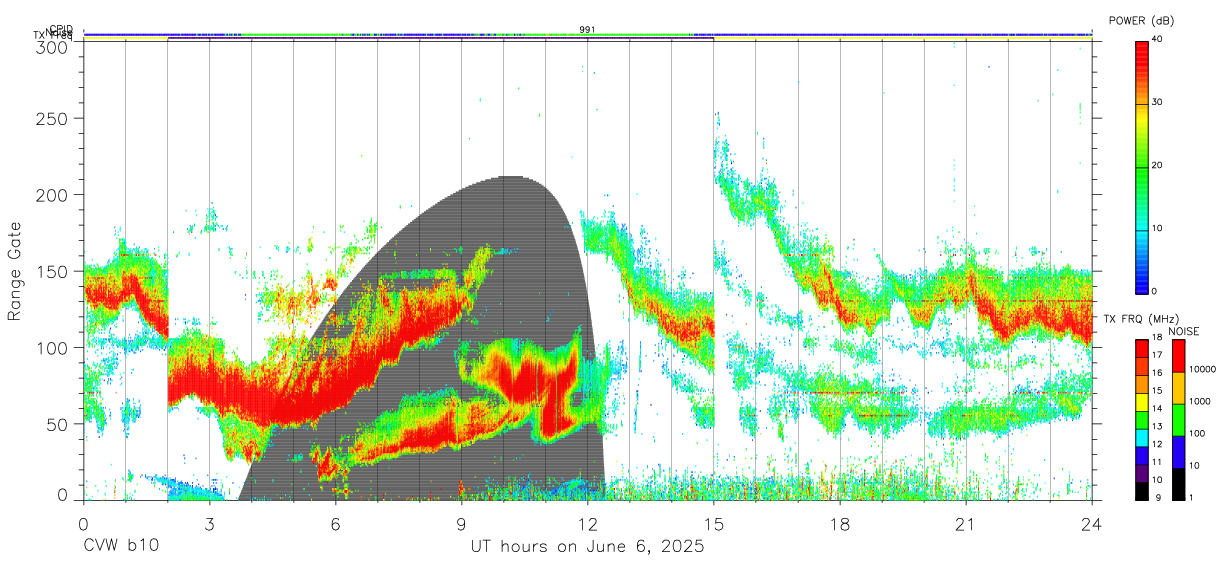The width and height of the screenshot is (1228, 567).
Task: Click the 200 tick on Range Gate axis
Action: click(54, 195)
